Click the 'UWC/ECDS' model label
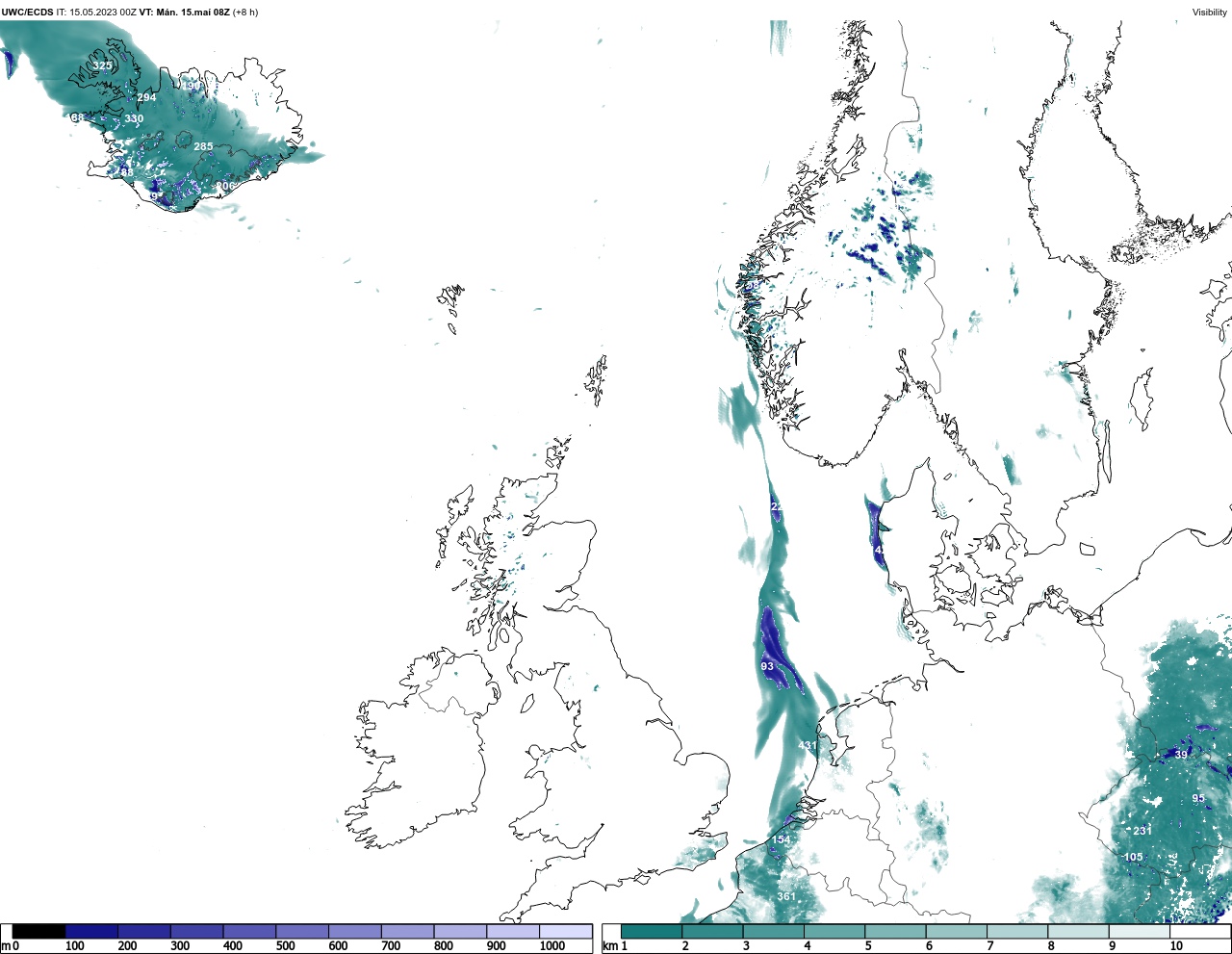Image resolution: width=1232 pixels, height=954 pixels. pyautogui.click(x=27, y=13)
